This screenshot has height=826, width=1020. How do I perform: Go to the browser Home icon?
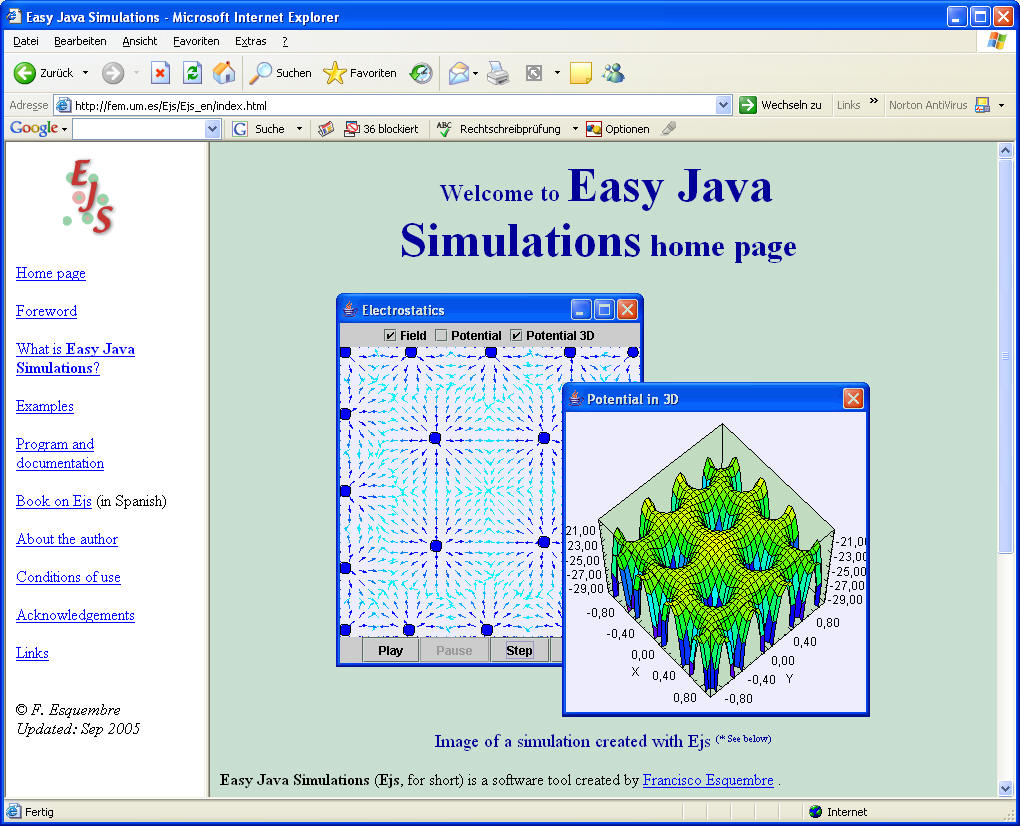tap(224, 73)
